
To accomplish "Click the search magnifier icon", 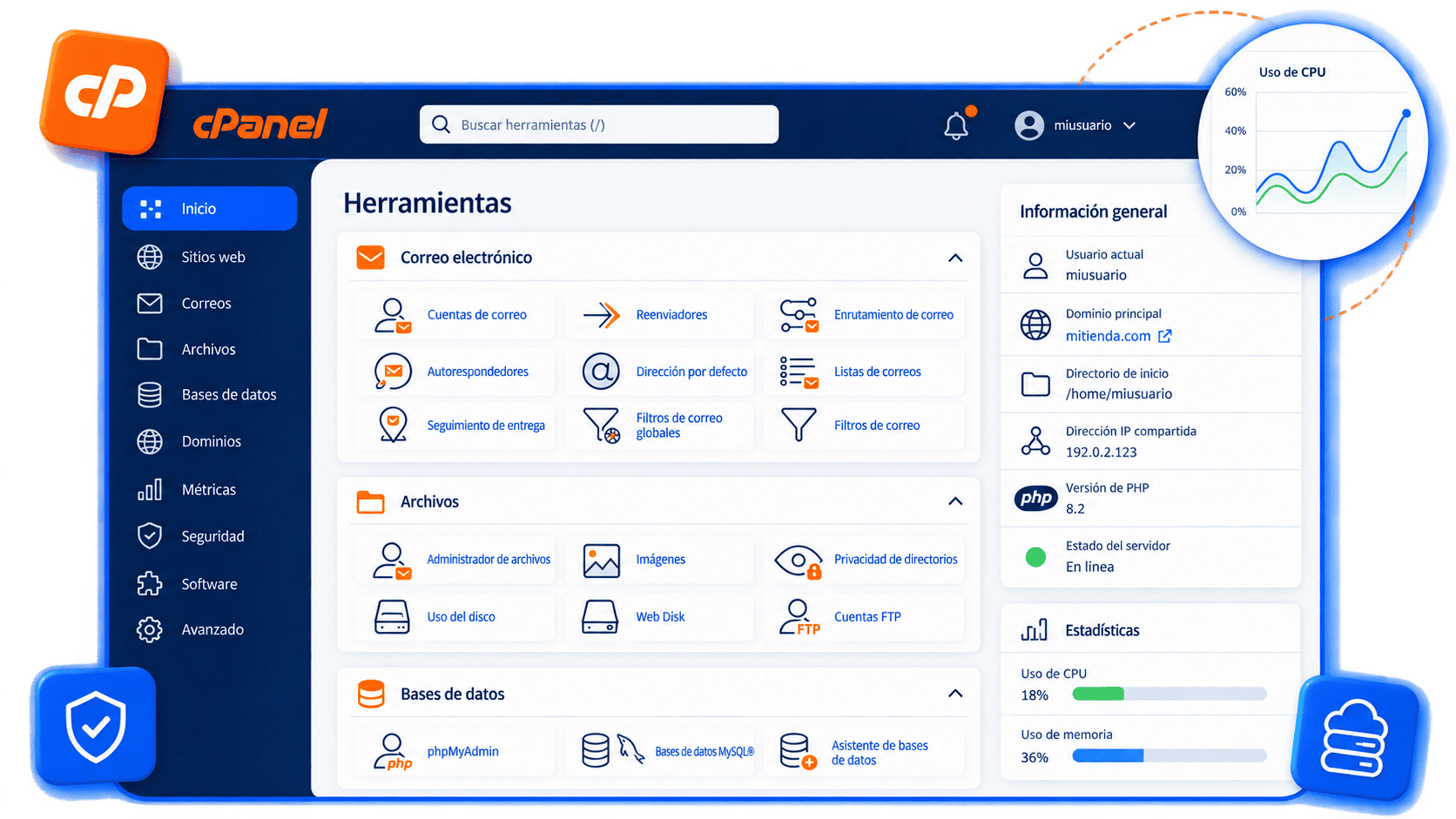I will pos(442,124).
